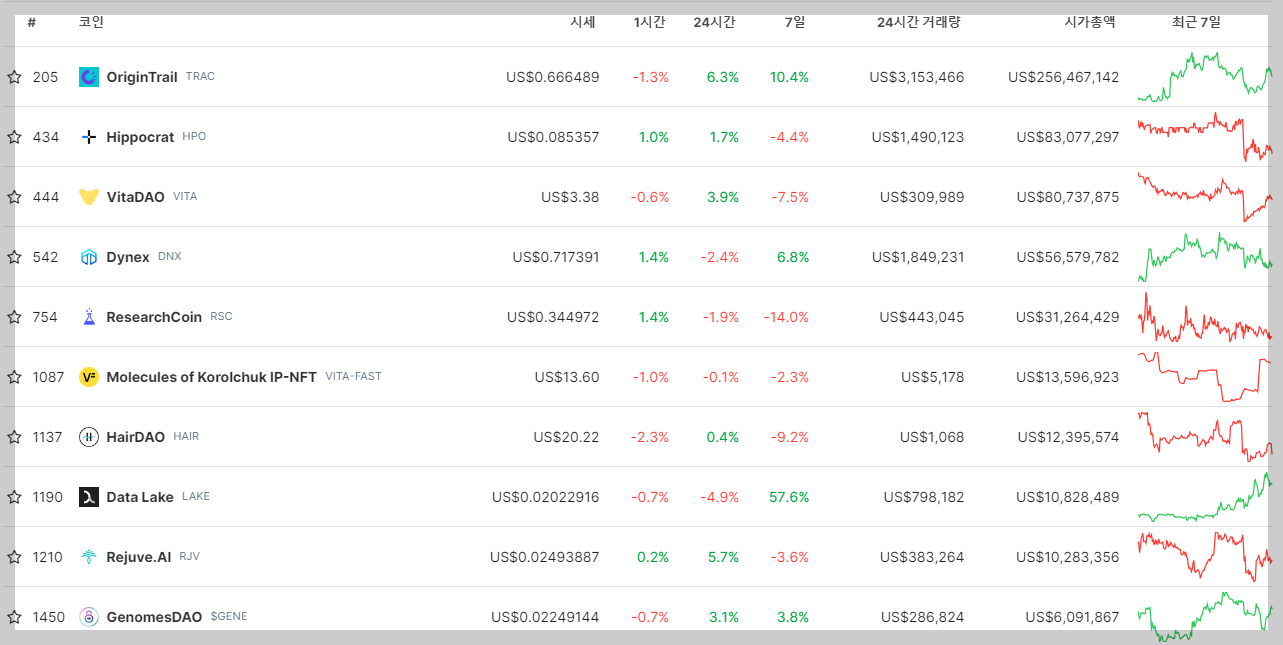Screen dimensions: 1283x645
Task: Click HairDAO price US$20.22
Action: [566, 437]
